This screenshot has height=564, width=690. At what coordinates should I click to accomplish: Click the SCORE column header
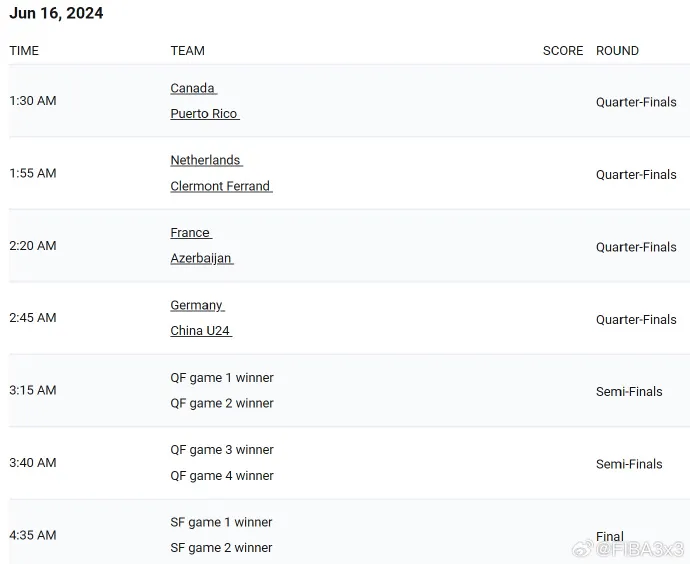562,50
